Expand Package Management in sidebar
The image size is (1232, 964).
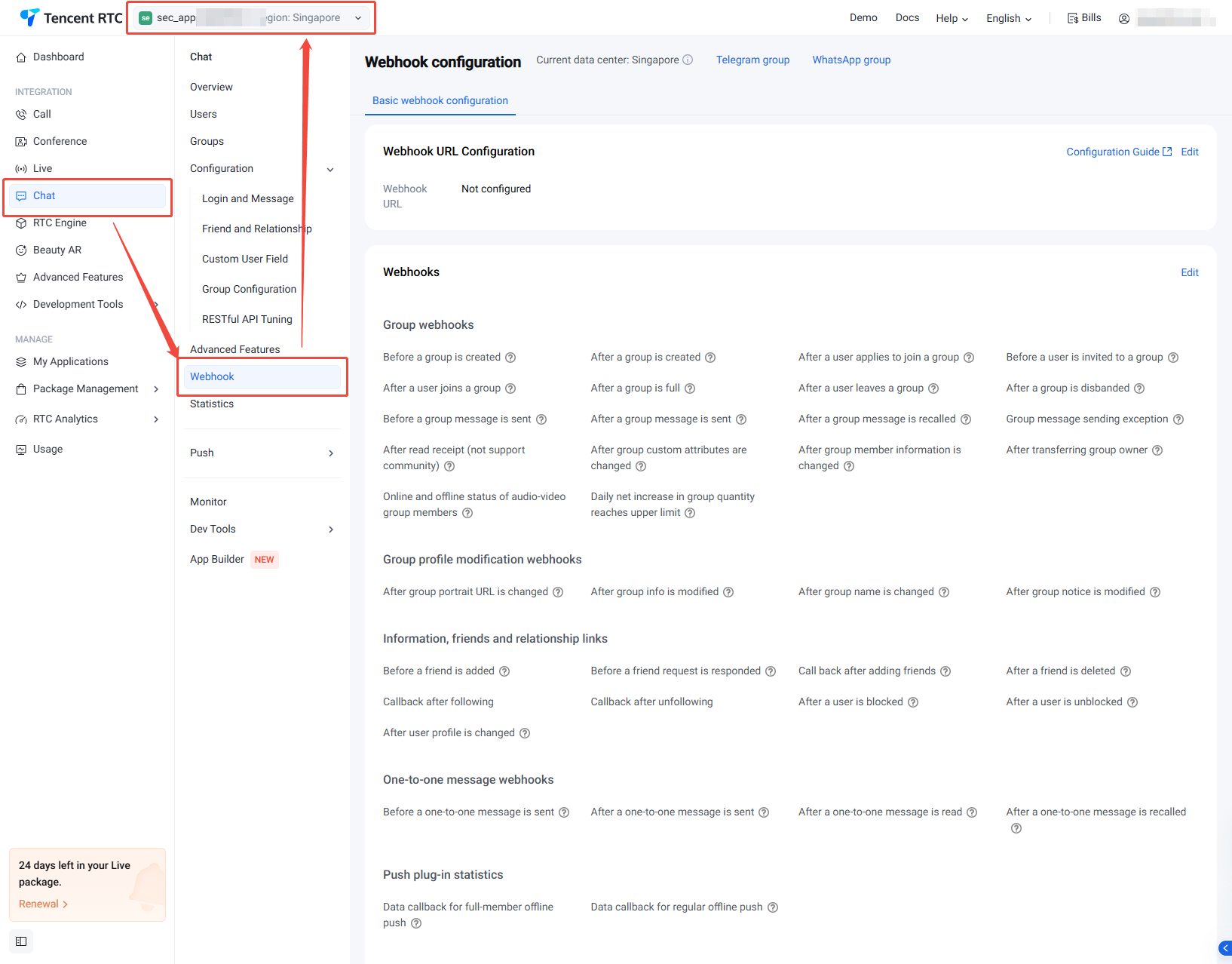156,389
